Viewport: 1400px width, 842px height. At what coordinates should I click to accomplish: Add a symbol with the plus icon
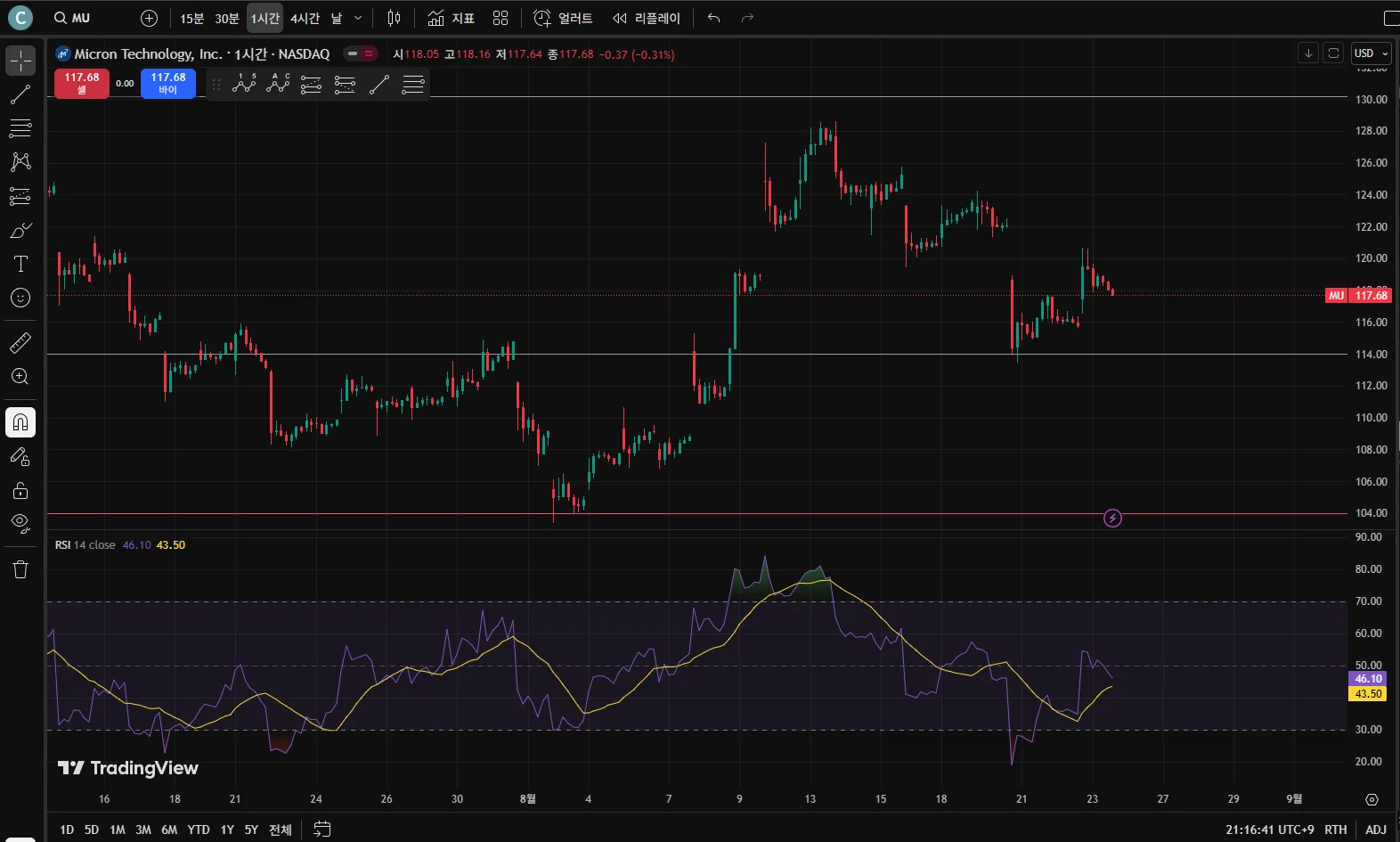click(x=149, y=18)
